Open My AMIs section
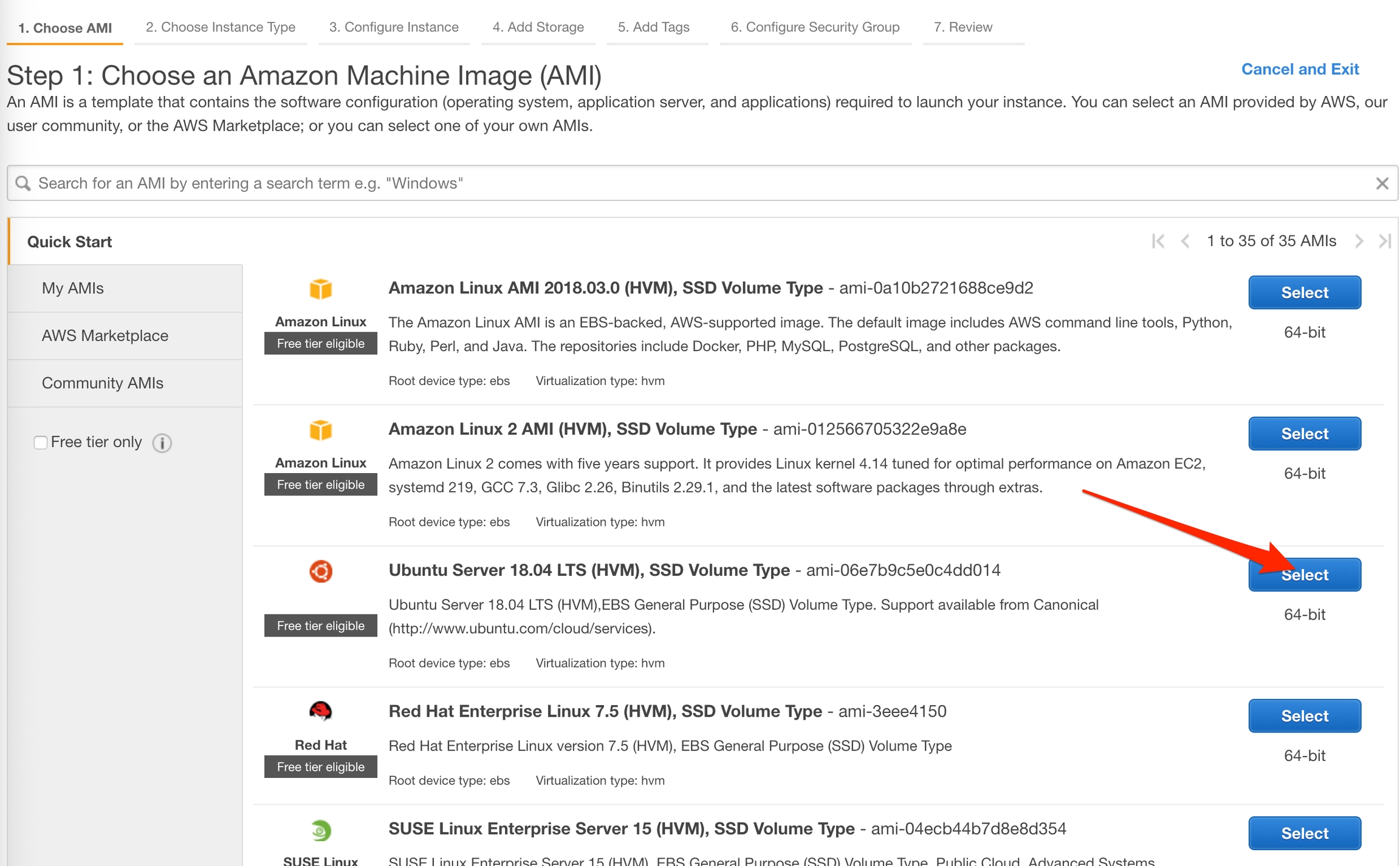Viewport: 1400px width, 866px height. pyautogui.click(x=72, y=288)
